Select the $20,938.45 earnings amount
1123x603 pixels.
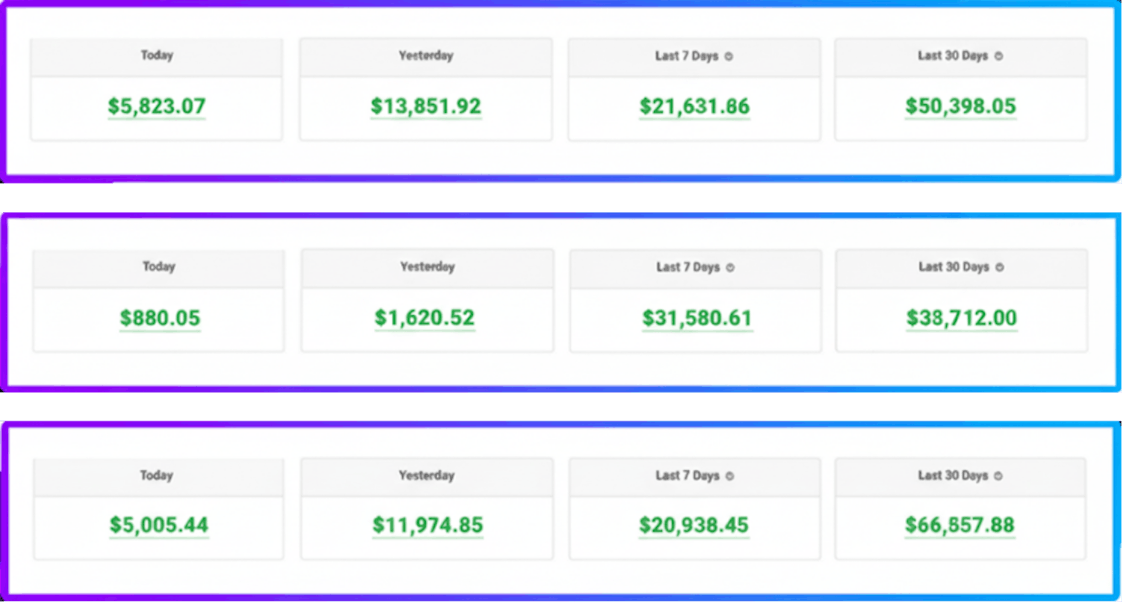695,524
